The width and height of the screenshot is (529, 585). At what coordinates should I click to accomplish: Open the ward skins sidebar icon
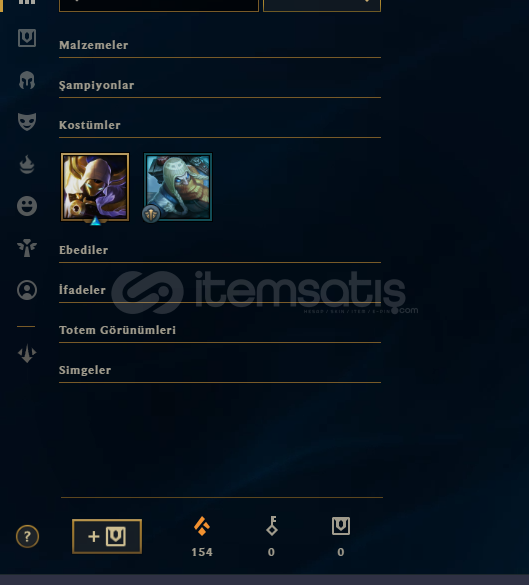coord(27,248)
